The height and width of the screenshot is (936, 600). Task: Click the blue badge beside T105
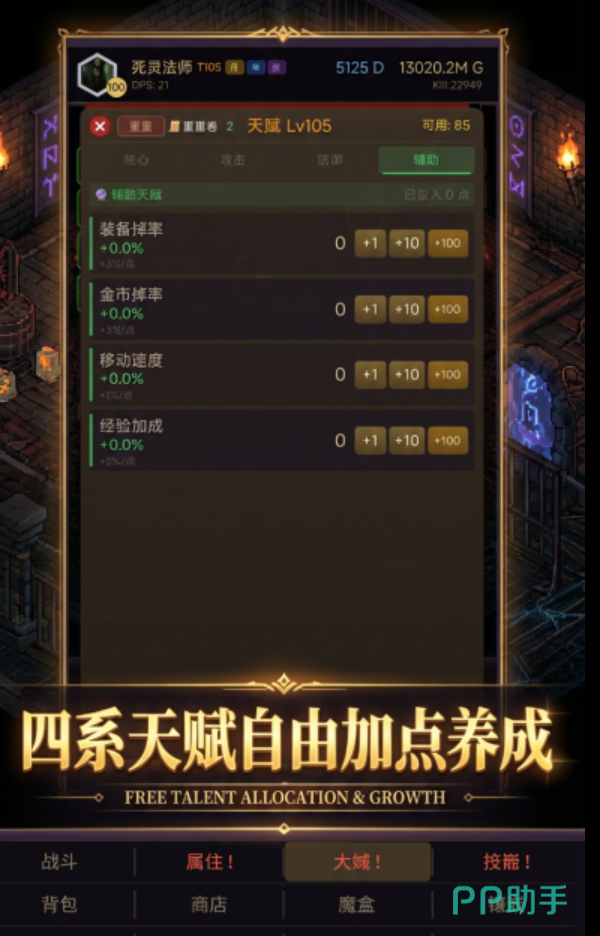tap(256, 67)
